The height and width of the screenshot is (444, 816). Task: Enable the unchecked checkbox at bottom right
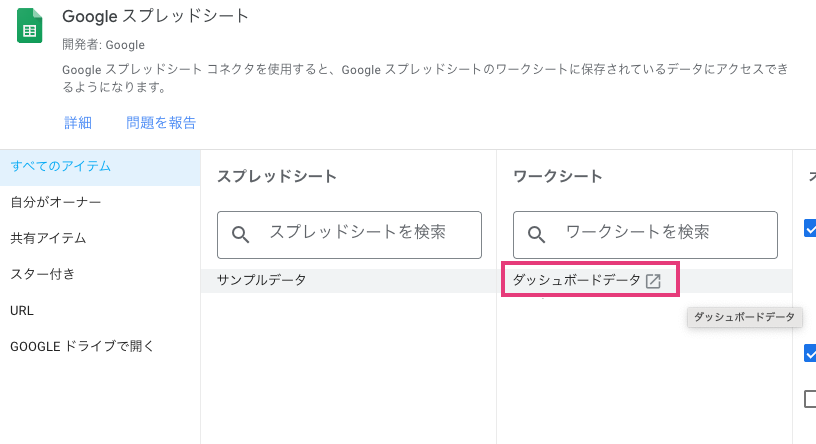click(x=810, y=399)
